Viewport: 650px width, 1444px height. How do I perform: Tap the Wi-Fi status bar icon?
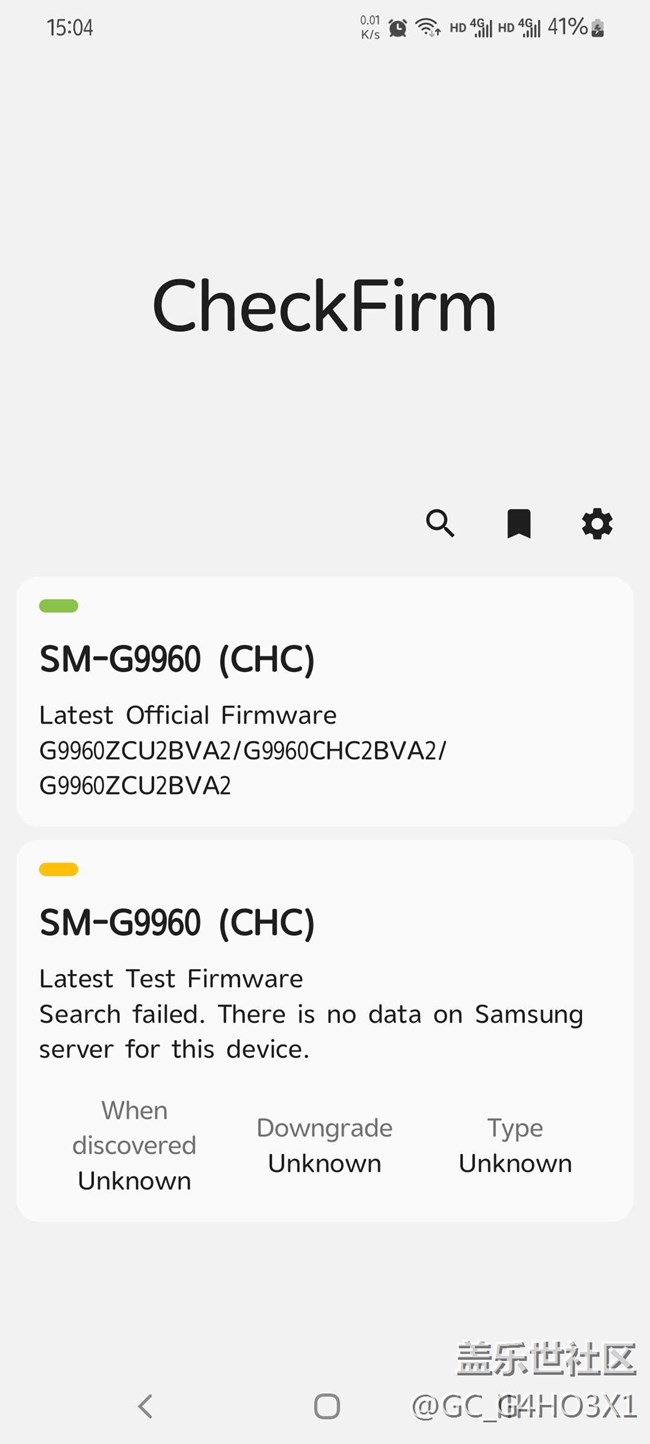click(428, 28)
